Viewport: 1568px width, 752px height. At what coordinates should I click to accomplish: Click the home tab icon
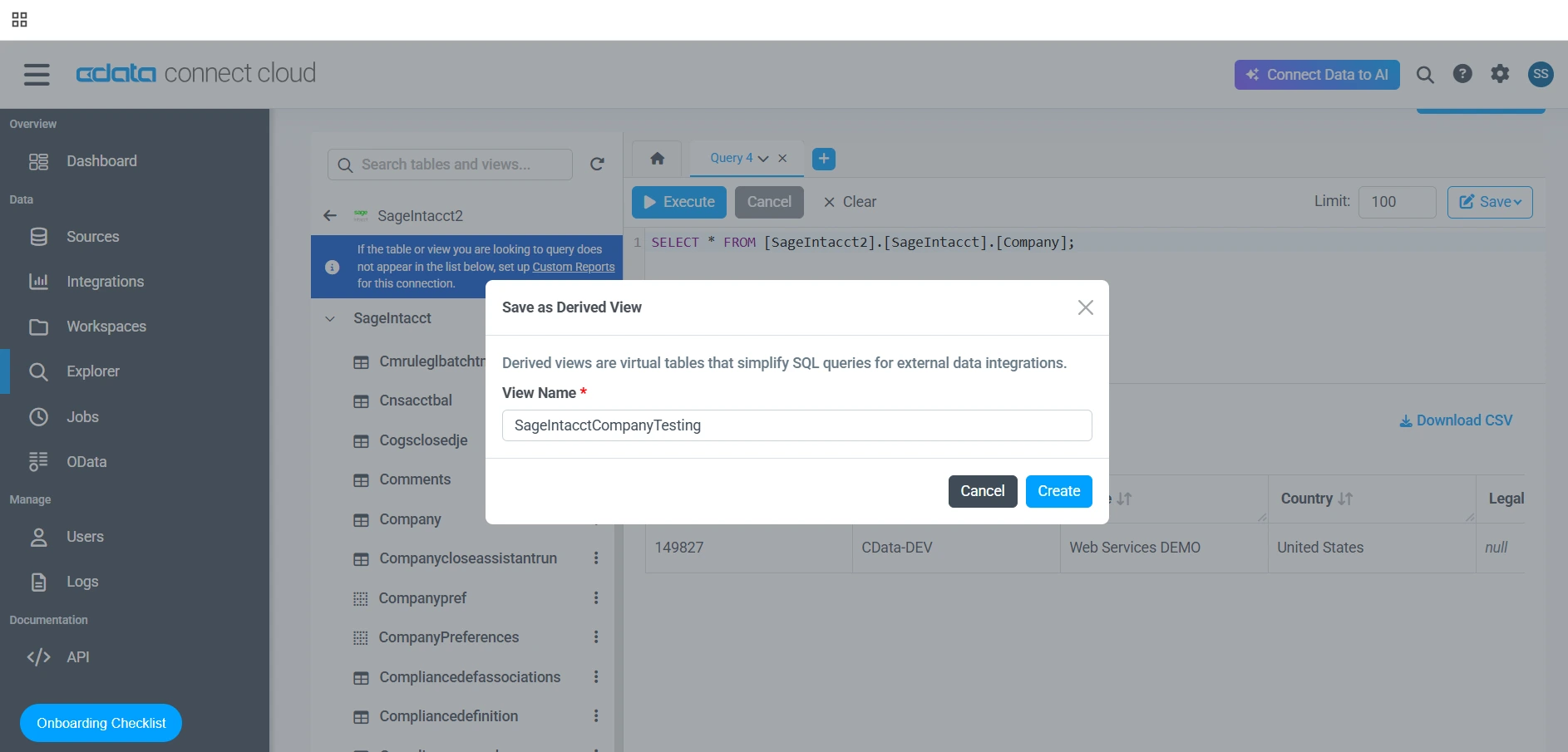pyautogui.click(x=657, y=159)
